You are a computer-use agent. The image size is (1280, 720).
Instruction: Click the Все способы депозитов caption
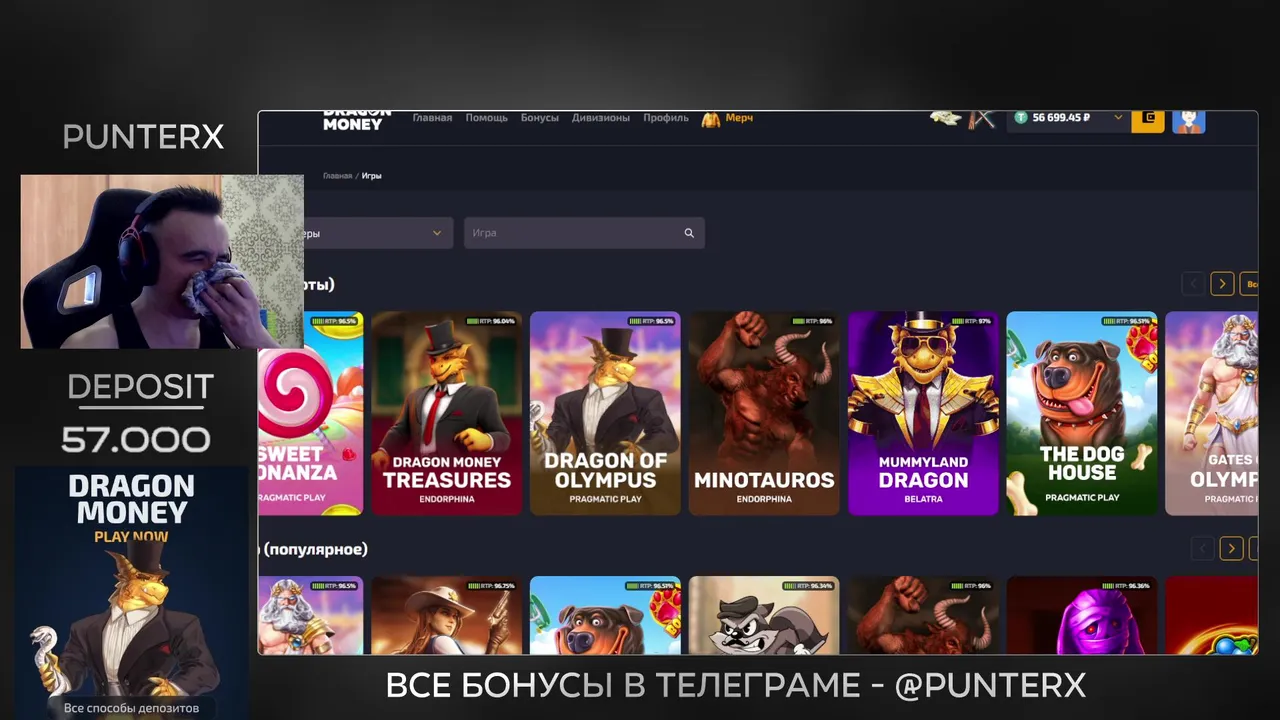[131, 708]
